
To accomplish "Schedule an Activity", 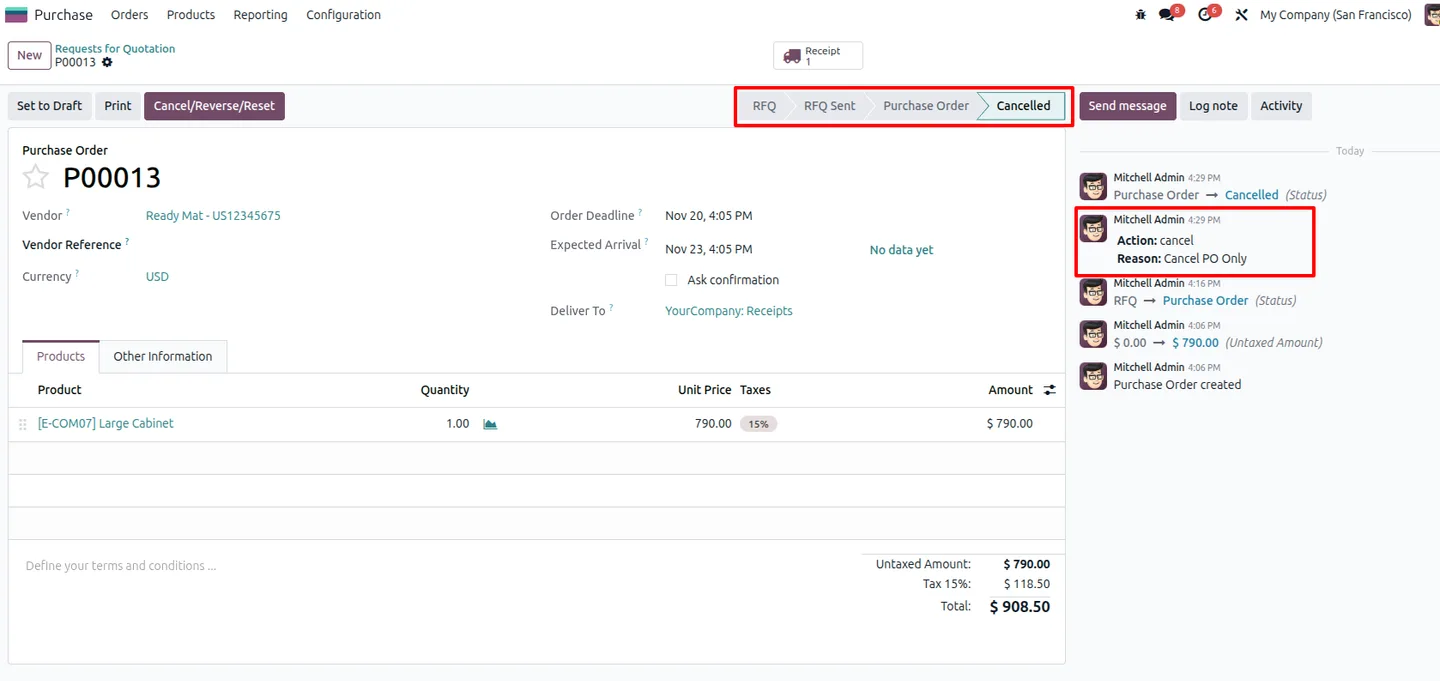I will tap(1281, 106).
